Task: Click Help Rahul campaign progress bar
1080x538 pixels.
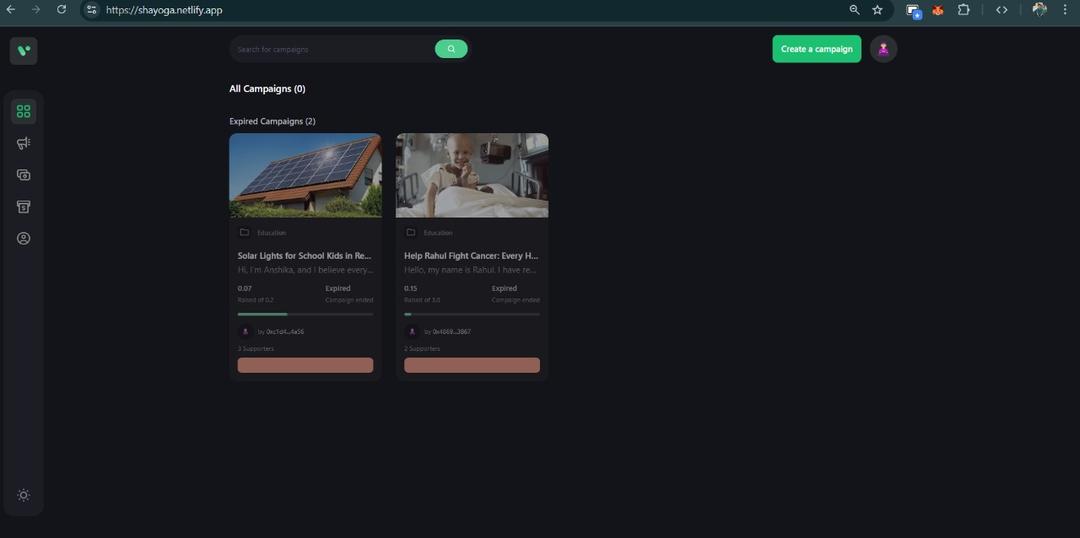Action: (x=472, y=314)
